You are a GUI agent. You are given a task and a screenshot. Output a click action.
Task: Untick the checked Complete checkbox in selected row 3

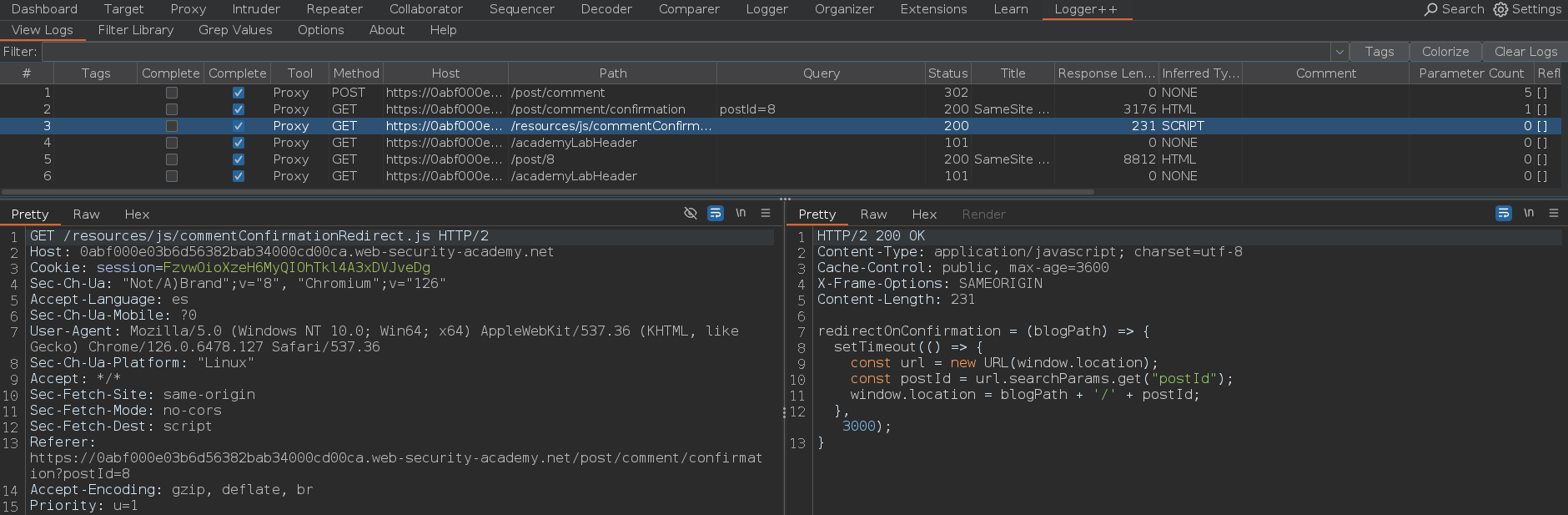click(x=239, y=126)
